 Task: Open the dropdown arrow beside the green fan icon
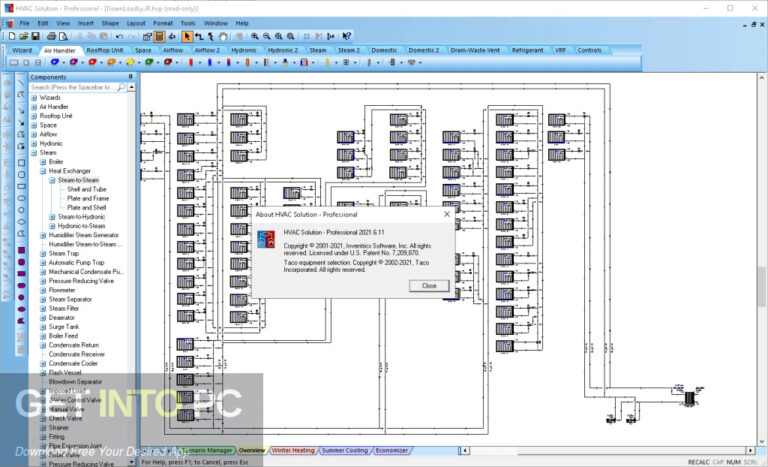tap(158, 63)
